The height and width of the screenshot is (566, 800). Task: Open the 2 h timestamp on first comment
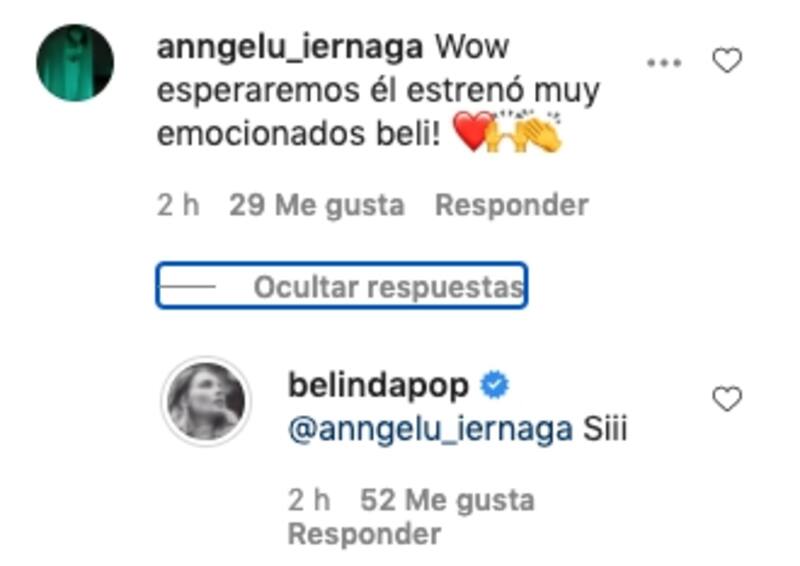point(178,206)
